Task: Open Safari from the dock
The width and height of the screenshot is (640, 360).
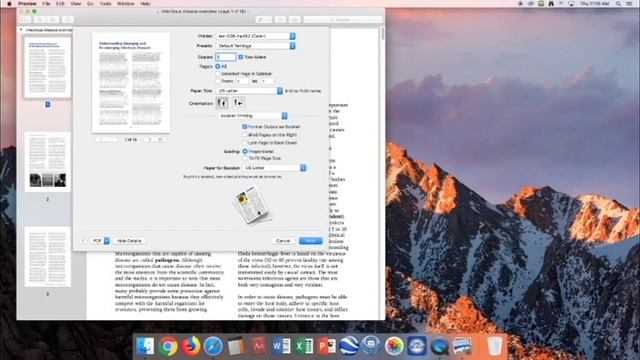Action: [213, 346]
